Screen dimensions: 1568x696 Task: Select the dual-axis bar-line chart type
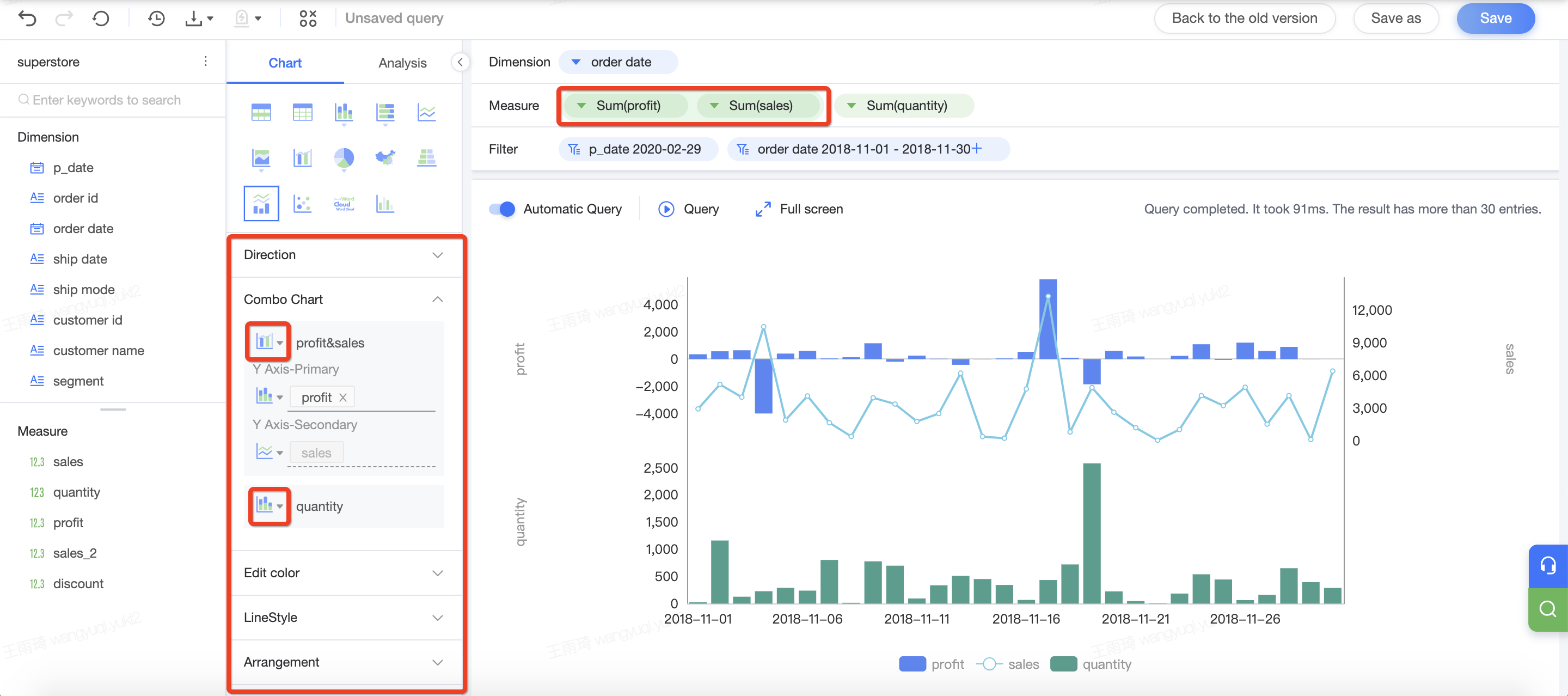303,158
